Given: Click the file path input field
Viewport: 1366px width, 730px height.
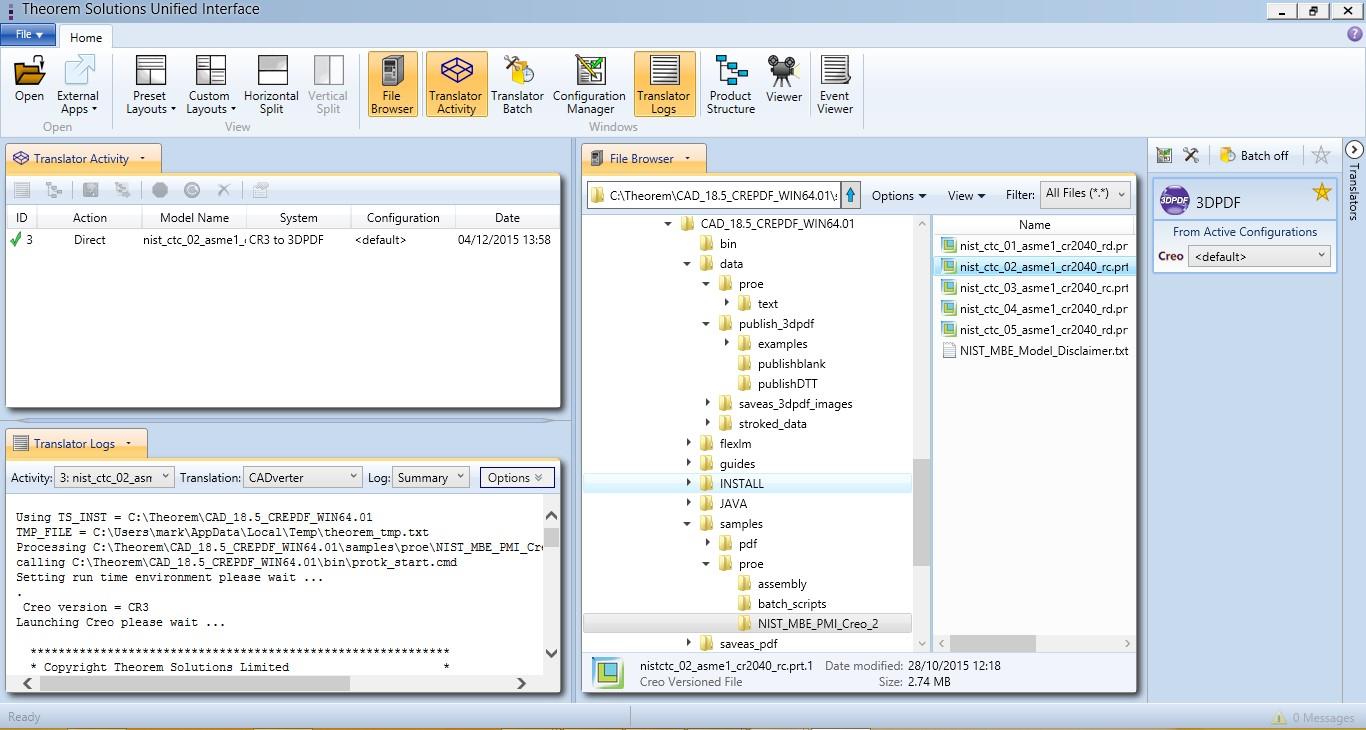Looking at the screenshot, I should click(x=714, y=195).
